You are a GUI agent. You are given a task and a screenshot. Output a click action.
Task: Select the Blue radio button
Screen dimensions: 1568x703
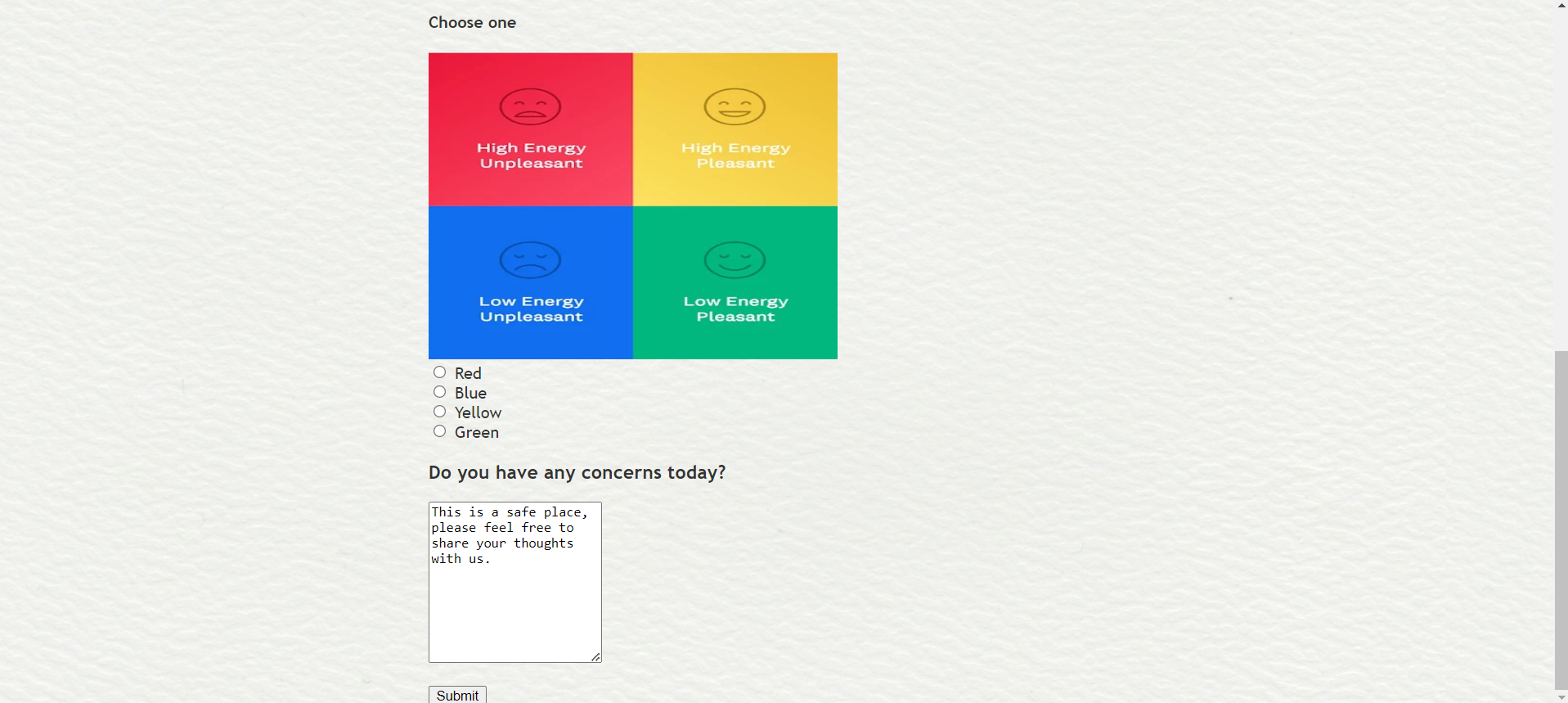[439, 392]
